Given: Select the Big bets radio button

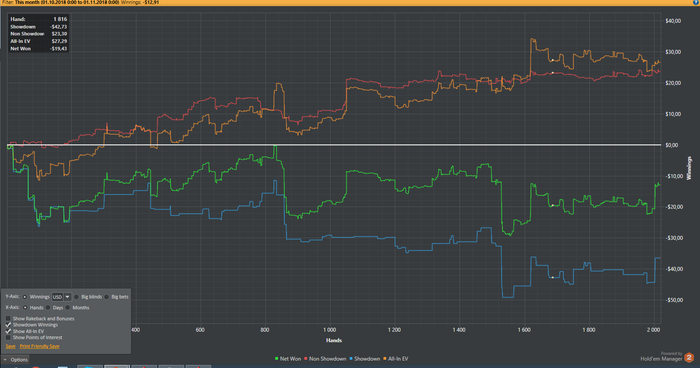Looking at the screenshot, I should [107, 297].
